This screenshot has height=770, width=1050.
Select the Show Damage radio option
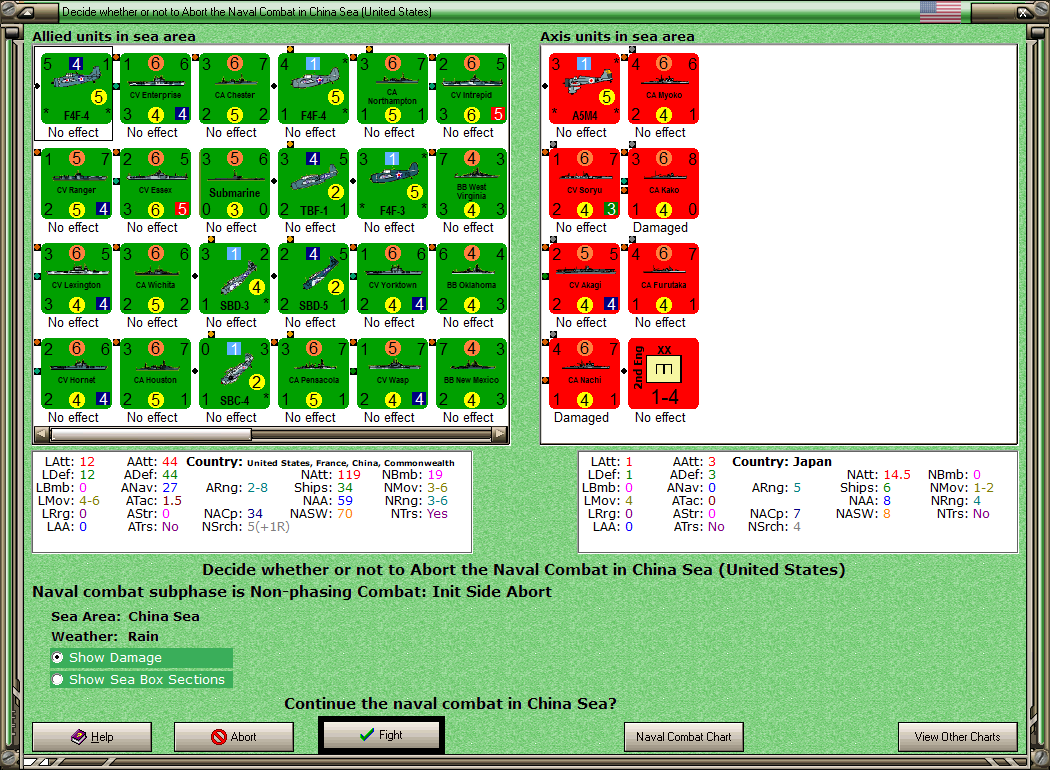click(x=141, y=658)
